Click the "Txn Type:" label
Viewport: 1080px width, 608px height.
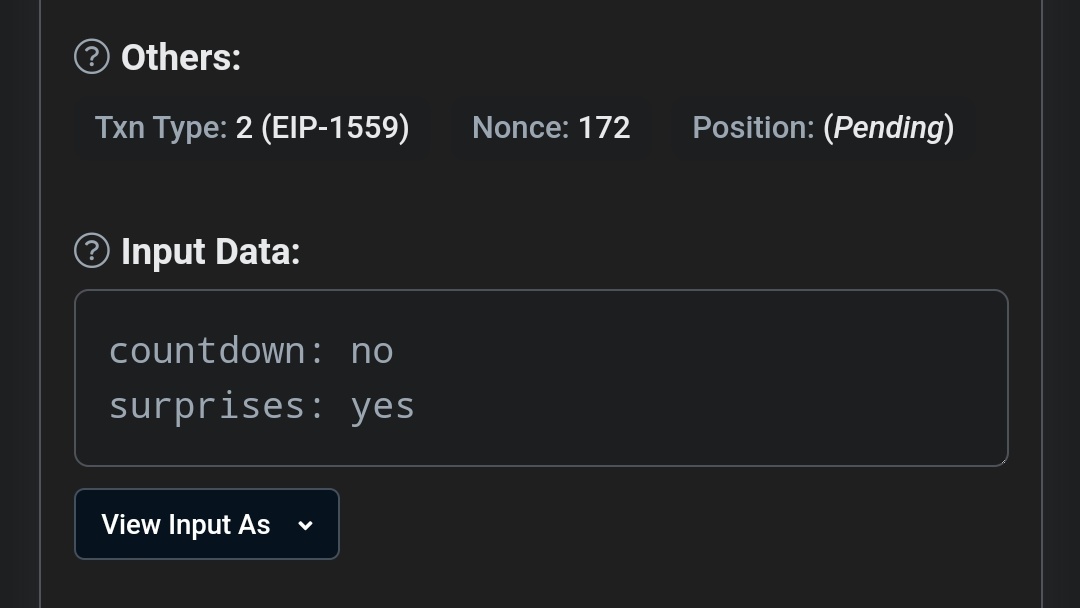click(x=161, y=128)
